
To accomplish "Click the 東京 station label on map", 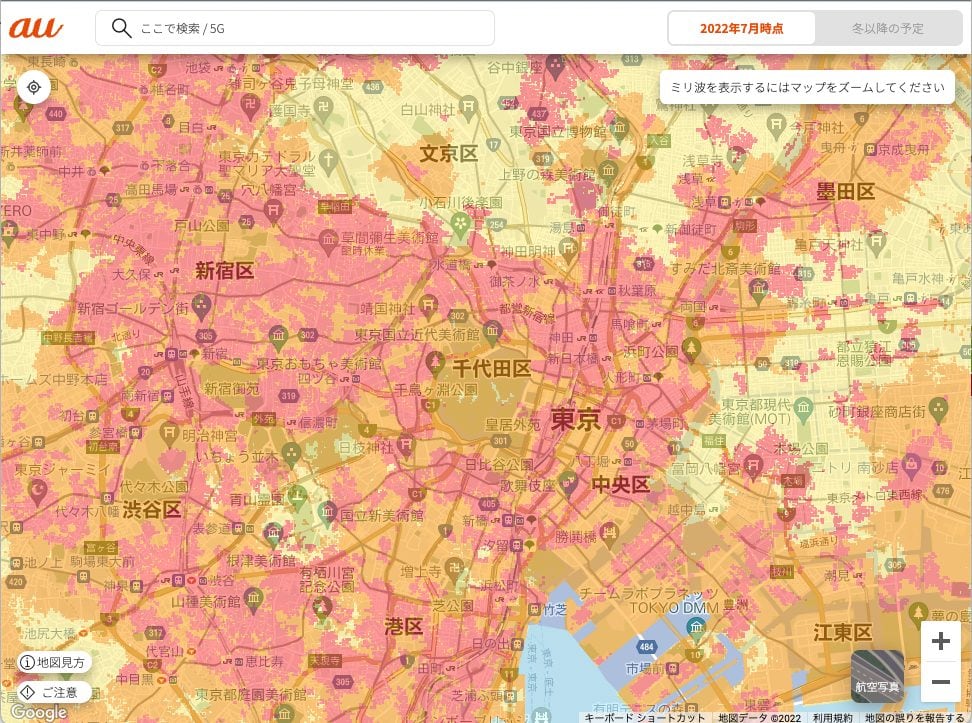I will tap(575, 419).
